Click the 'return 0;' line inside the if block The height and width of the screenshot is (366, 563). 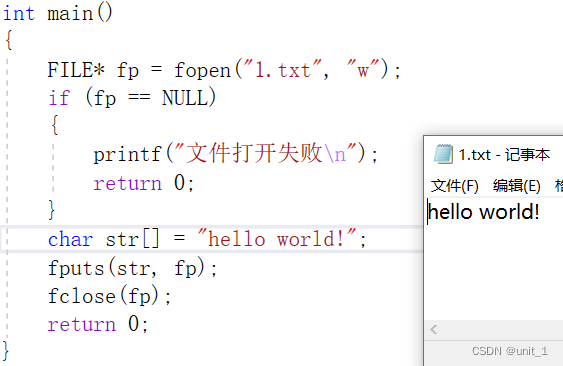tap(144, 183)
